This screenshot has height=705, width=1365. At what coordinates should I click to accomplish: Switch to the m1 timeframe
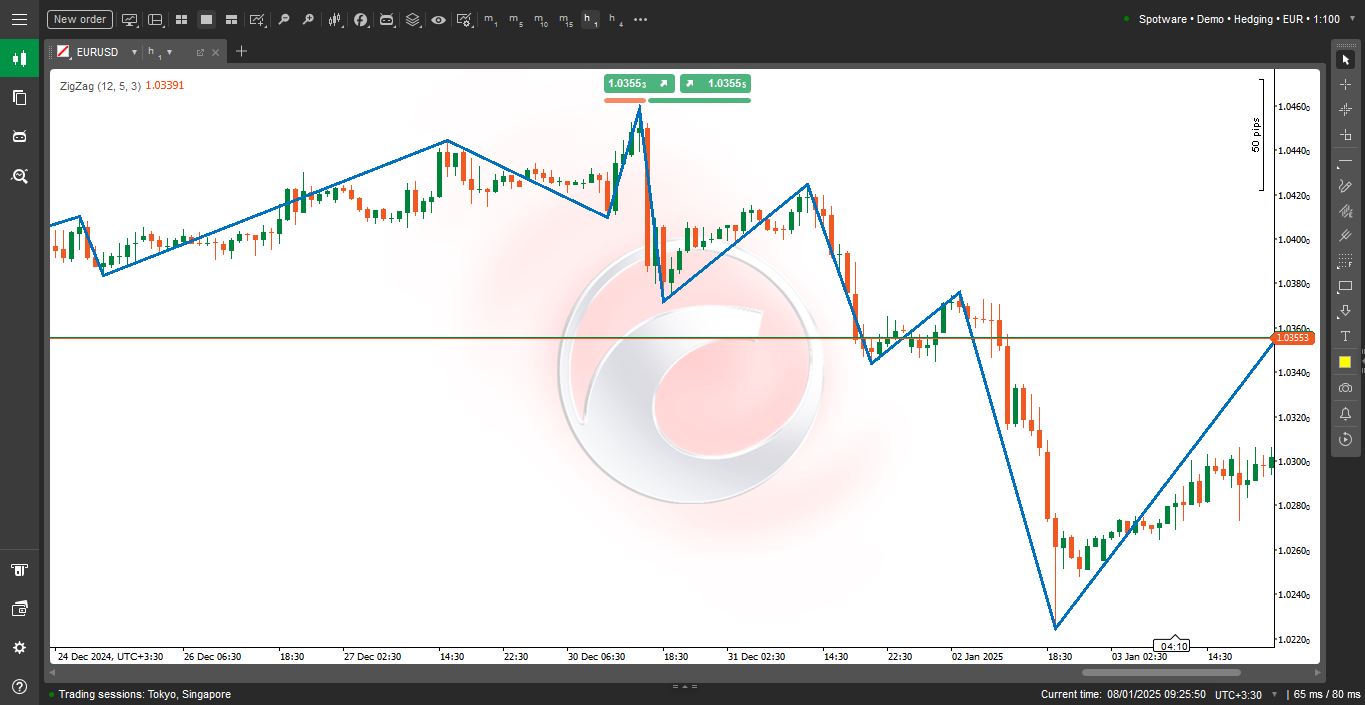(x=490, y=19)
